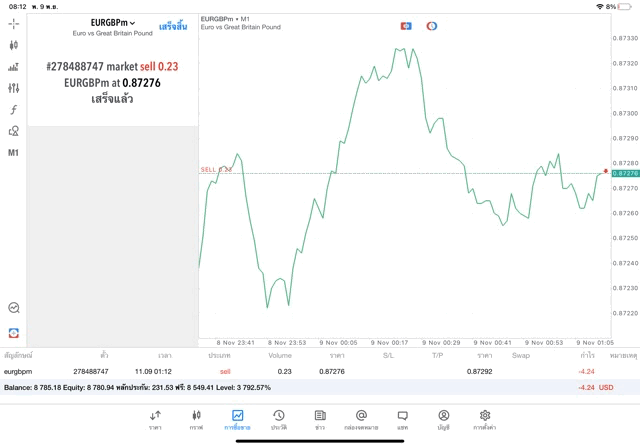Click the Swap column header

pos(521,356)
